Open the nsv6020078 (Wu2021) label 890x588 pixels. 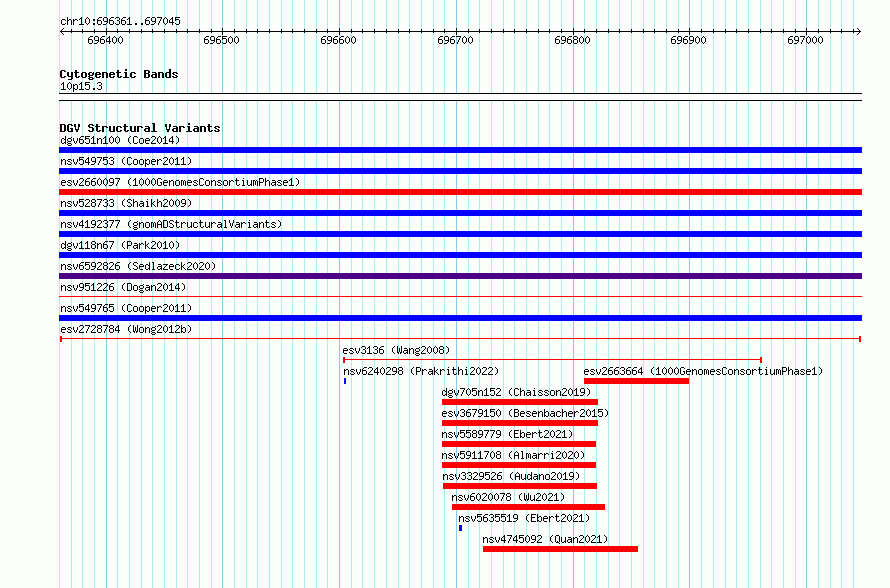(x=508, y=497)
